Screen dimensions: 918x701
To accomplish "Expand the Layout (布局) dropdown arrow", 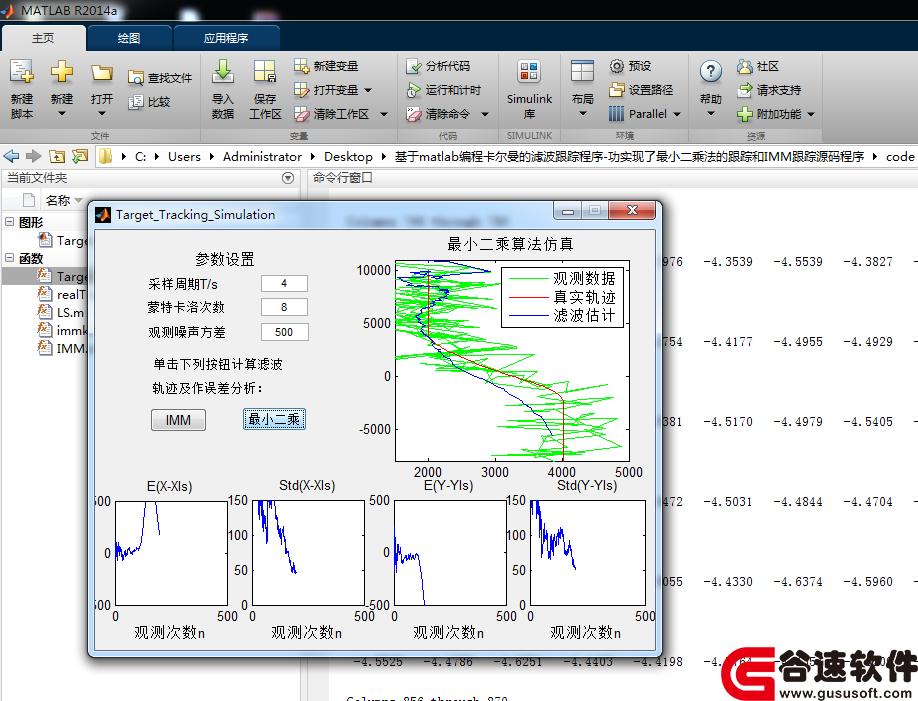I will (583, 114).
